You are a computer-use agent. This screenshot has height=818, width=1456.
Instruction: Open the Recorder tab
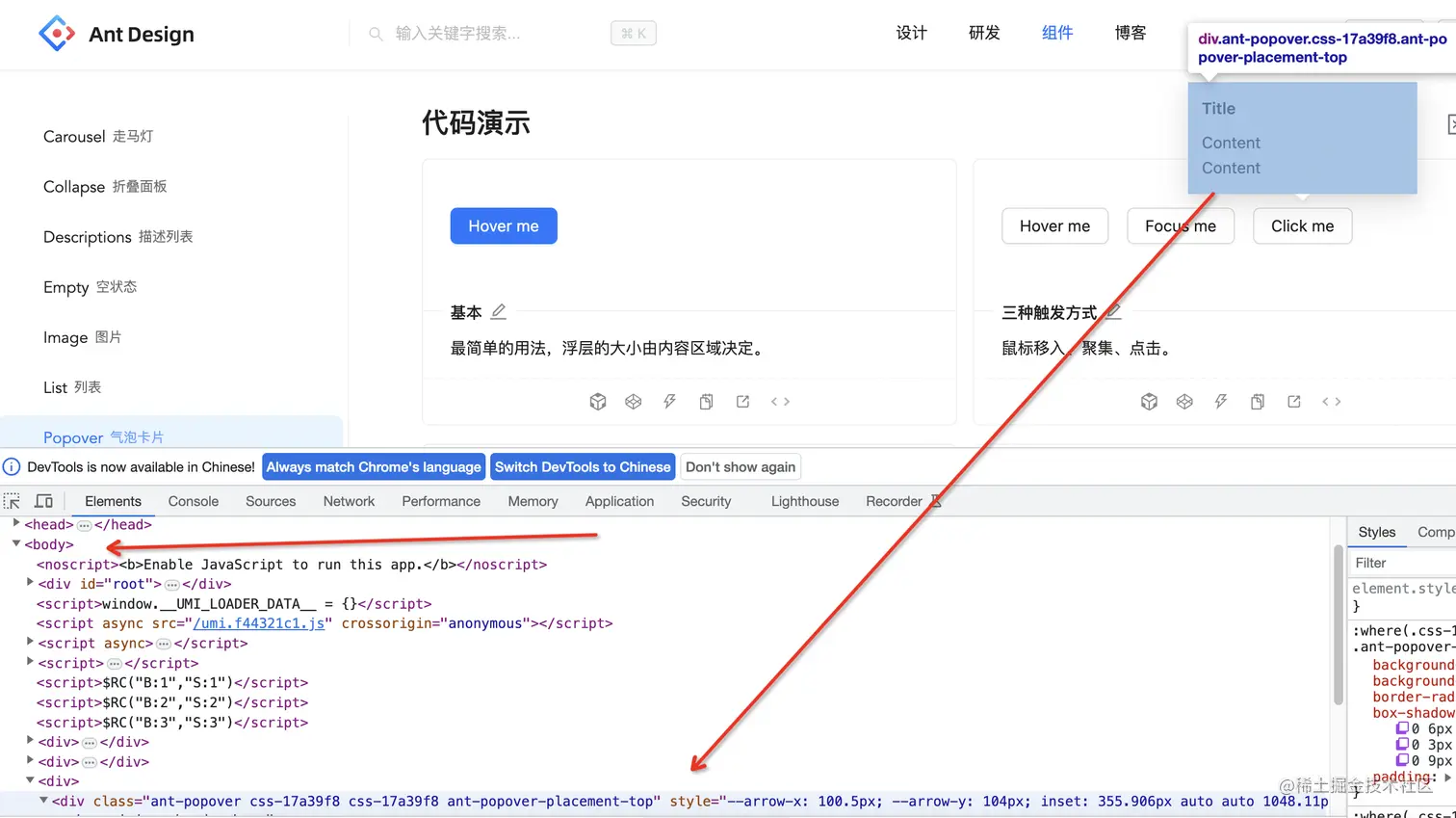894,501
